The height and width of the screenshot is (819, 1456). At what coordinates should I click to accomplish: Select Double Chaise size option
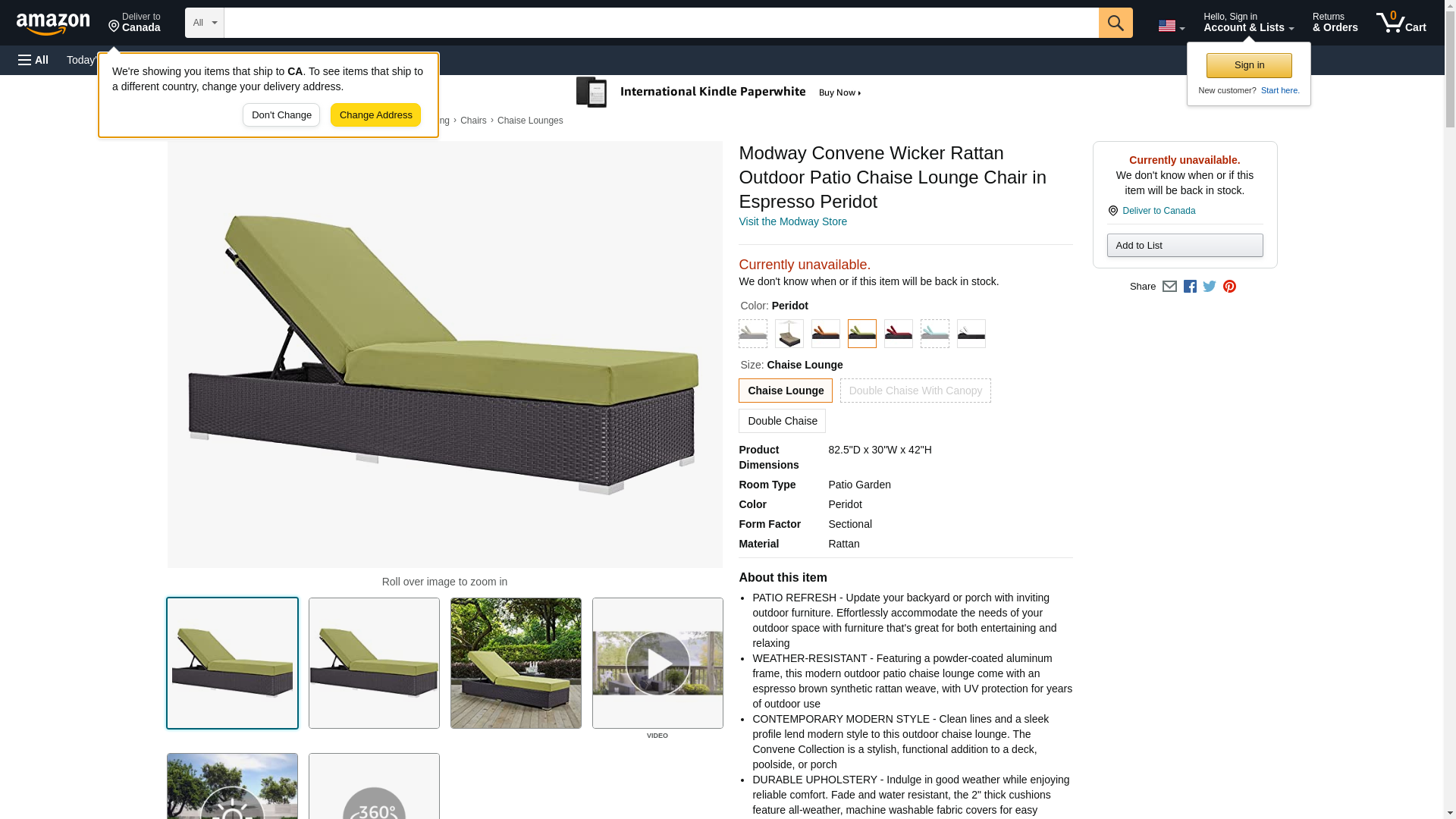[782, 421]
